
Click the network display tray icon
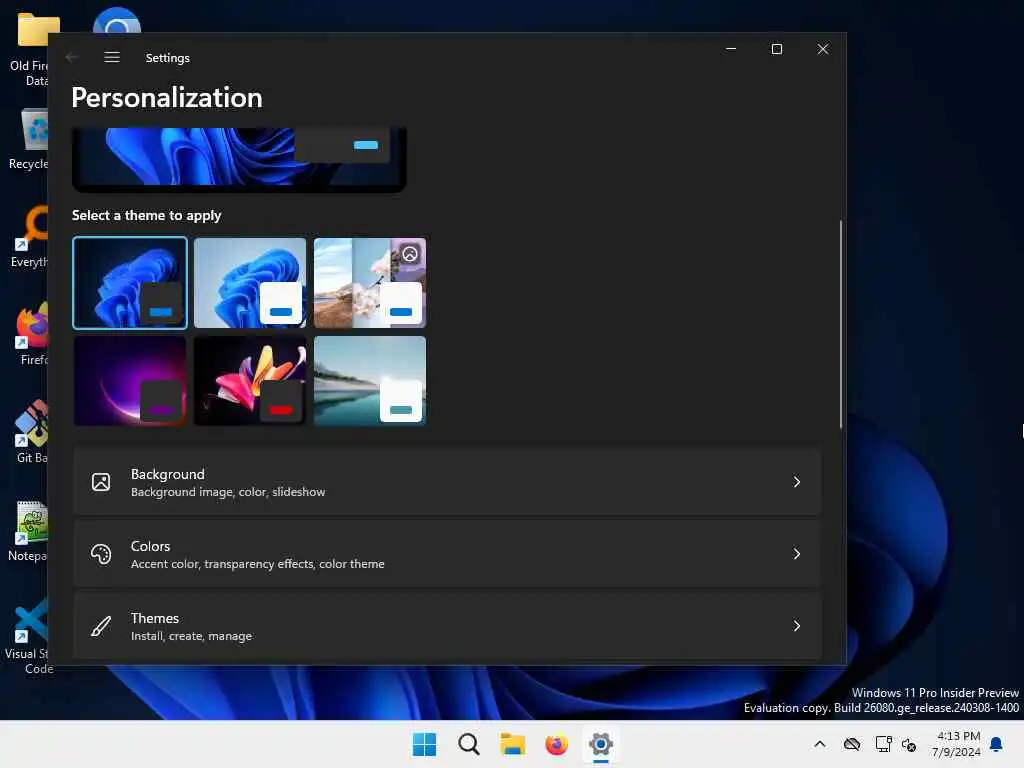[884, 744]
